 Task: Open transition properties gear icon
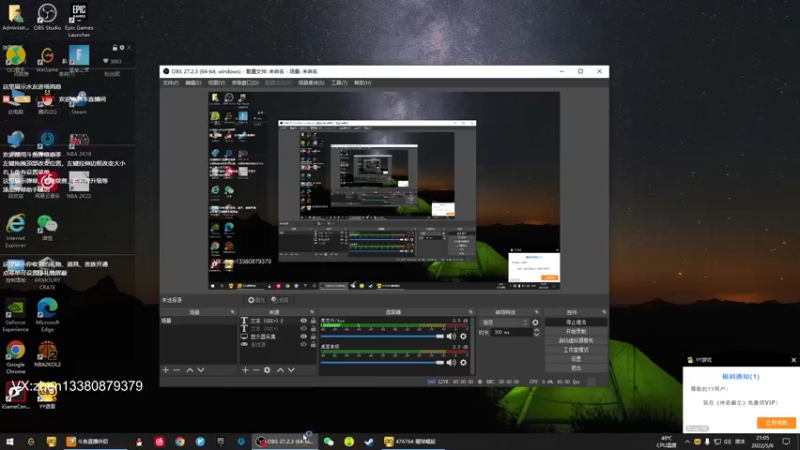pyautogui.click(x=535, y=322)
